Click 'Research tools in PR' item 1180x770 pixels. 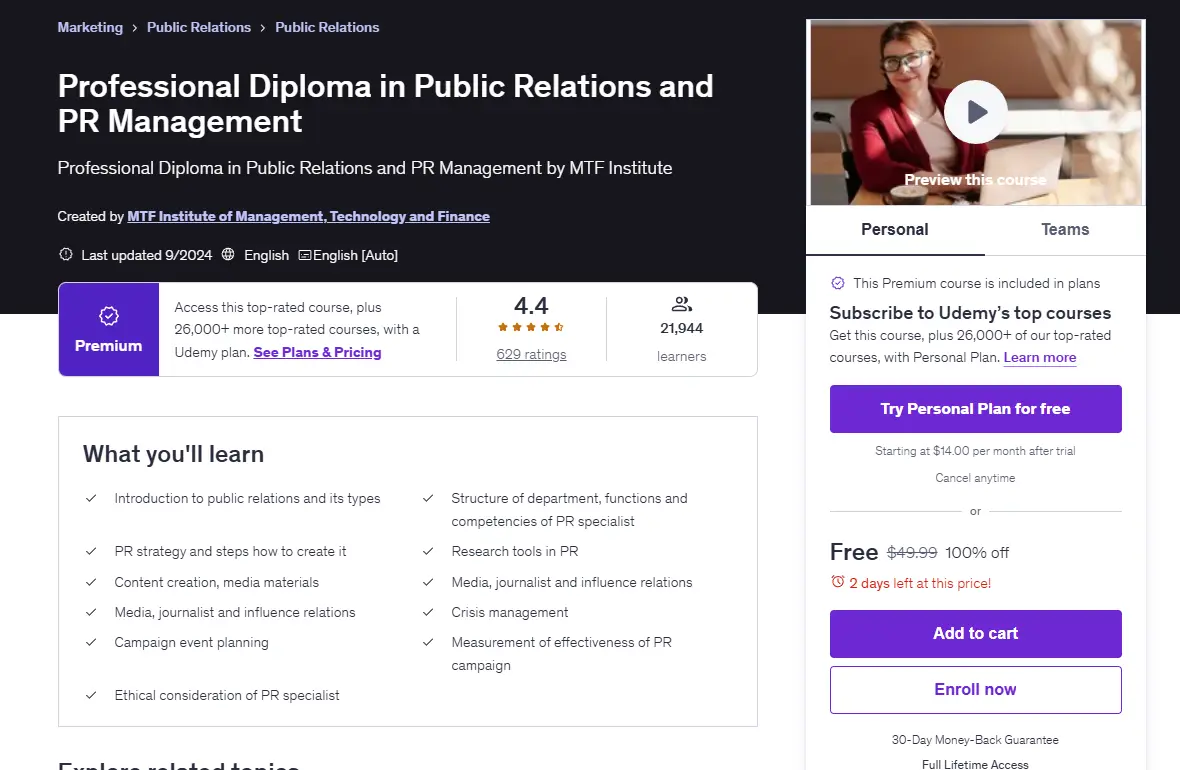click(515, 551)
